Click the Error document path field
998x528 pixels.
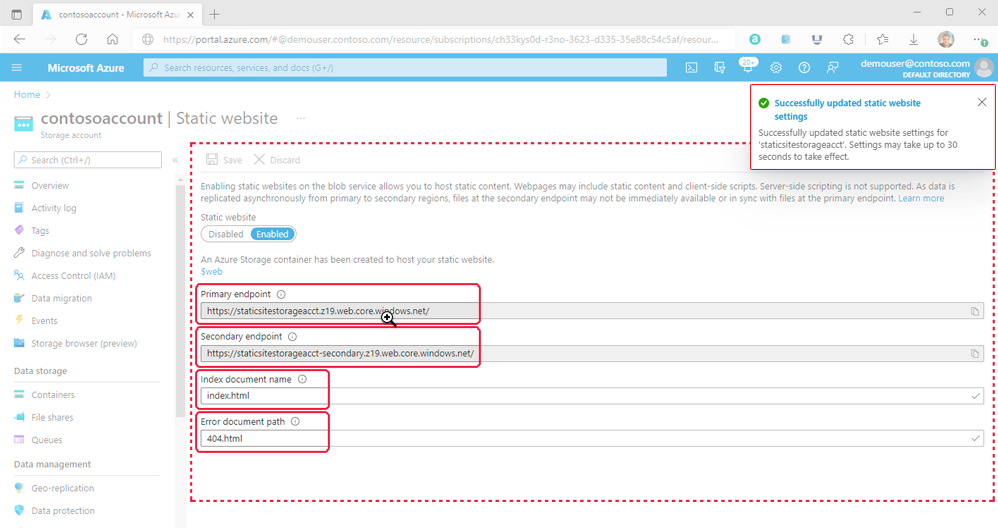[x=592, y=438]
